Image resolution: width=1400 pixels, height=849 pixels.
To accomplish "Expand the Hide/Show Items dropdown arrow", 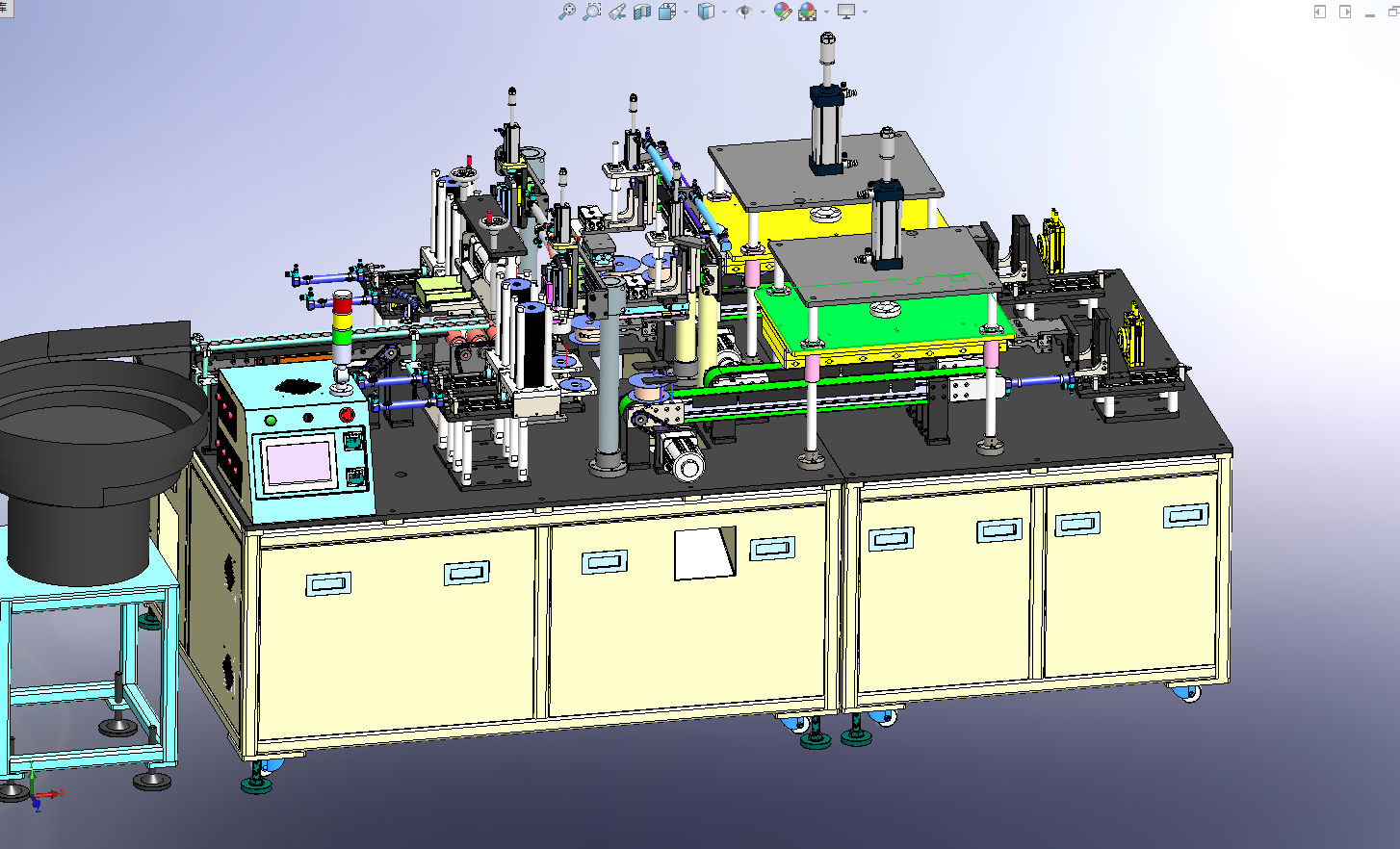I will pyautogui.click(x=763, y=12).
